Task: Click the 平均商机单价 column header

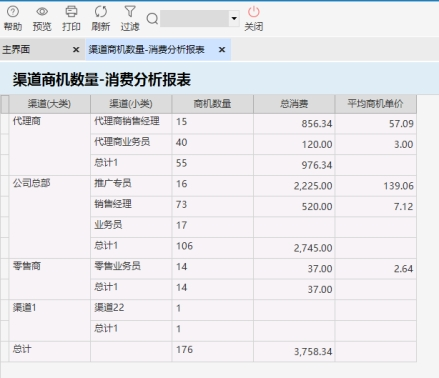Action: coord(376,104)
